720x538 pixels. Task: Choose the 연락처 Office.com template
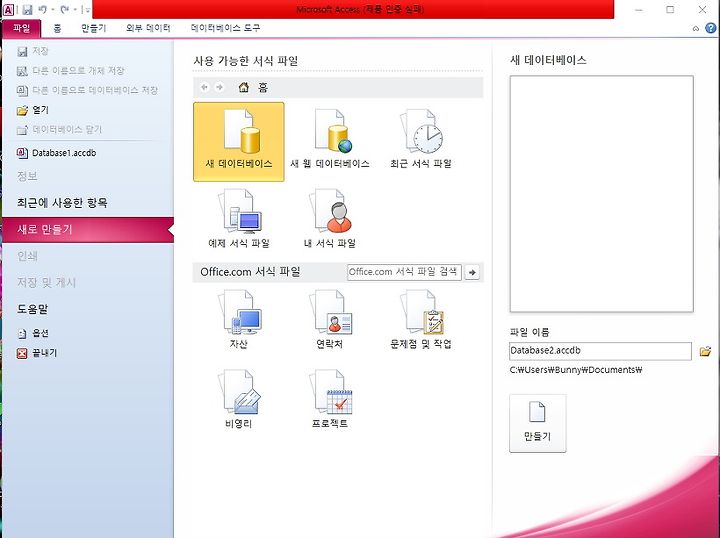[330, 319]
